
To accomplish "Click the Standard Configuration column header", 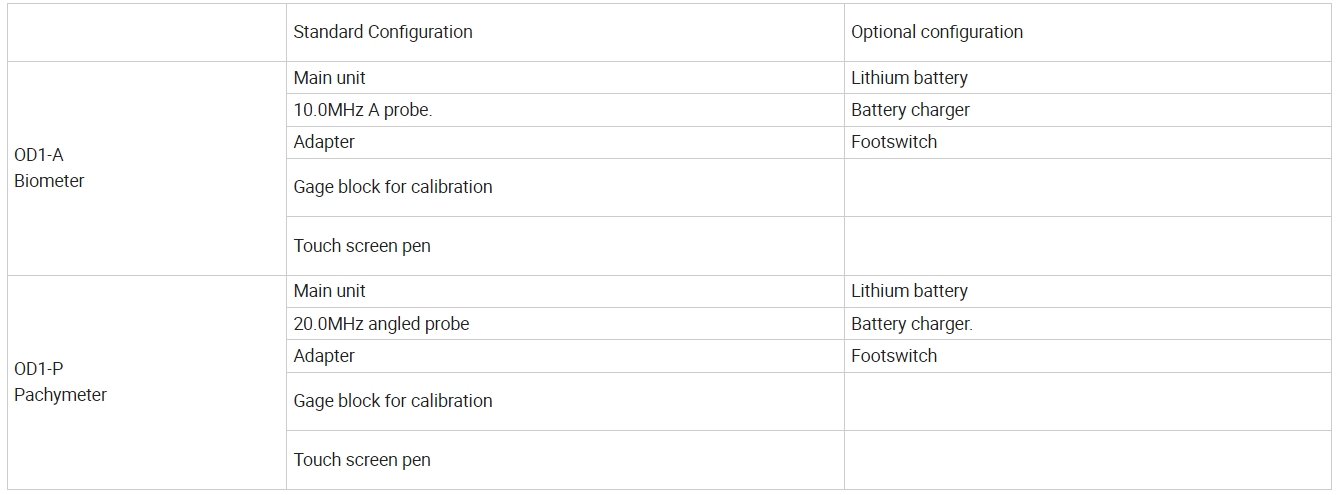I will (383, 32).
